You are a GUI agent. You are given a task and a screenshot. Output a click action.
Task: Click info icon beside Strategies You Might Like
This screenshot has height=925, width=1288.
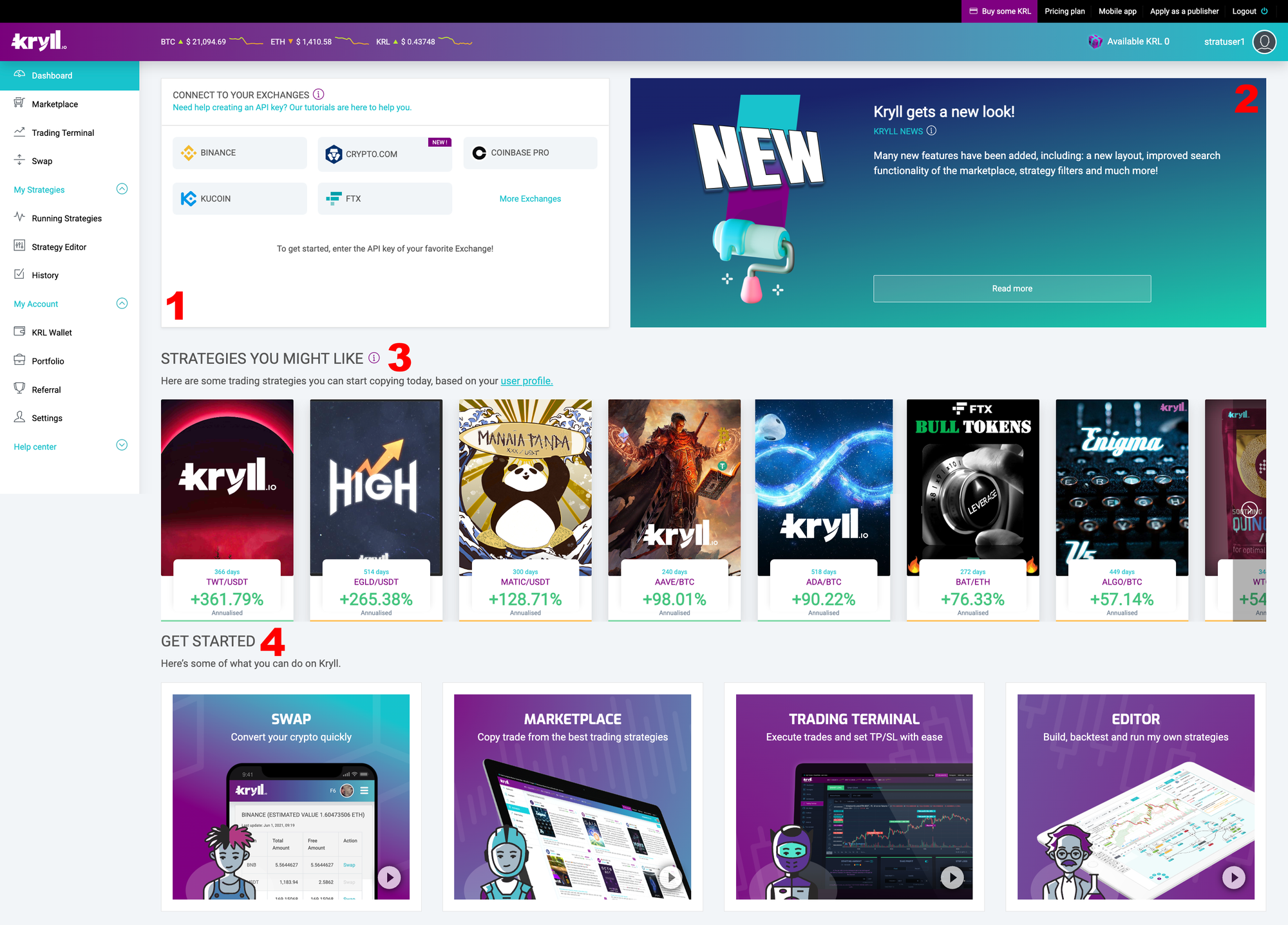tap(374, 358)
